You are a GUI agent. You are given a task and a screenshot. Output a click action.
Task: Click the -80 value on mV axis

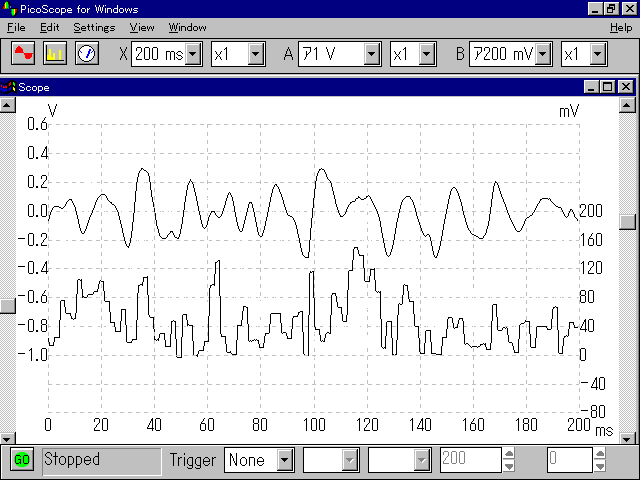tap(593, 412)
